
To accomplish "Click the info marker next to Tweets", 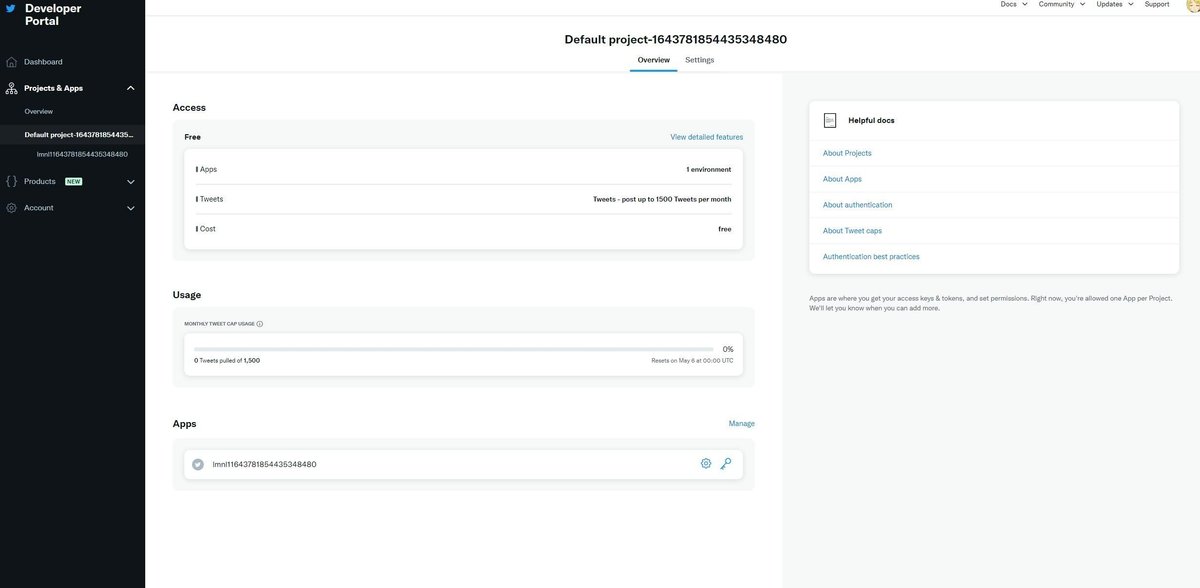I will click(x=197, y=199).
